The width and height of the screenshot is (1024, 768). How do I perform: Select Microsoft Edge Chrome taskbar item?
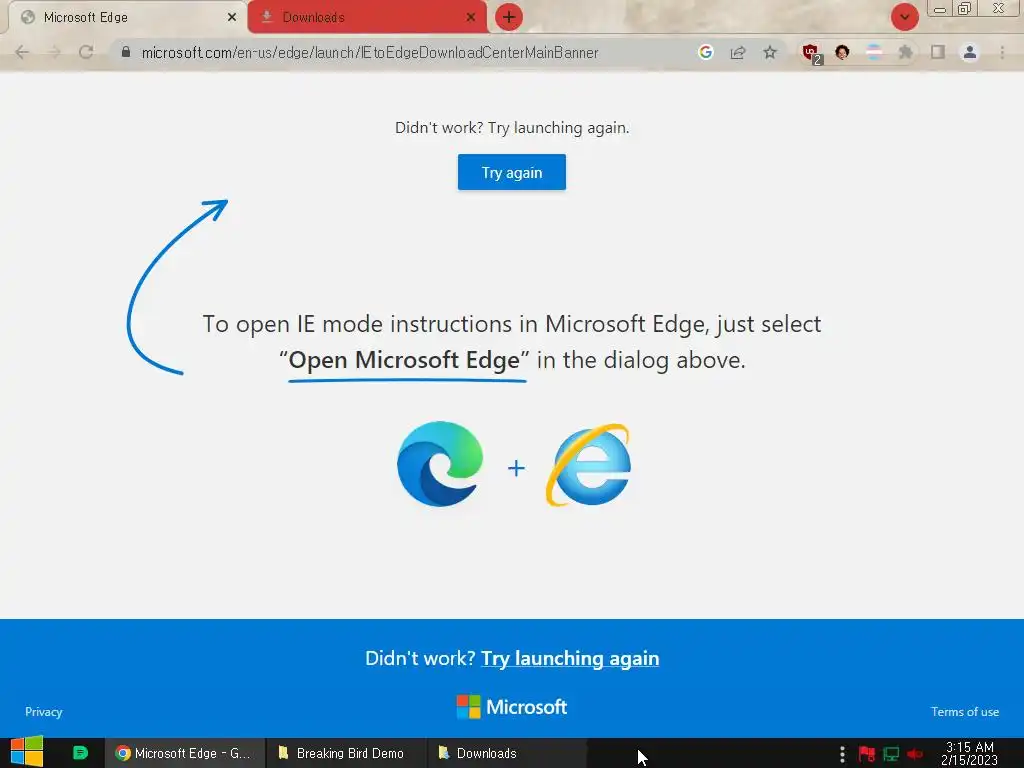[x=185, y=753]
